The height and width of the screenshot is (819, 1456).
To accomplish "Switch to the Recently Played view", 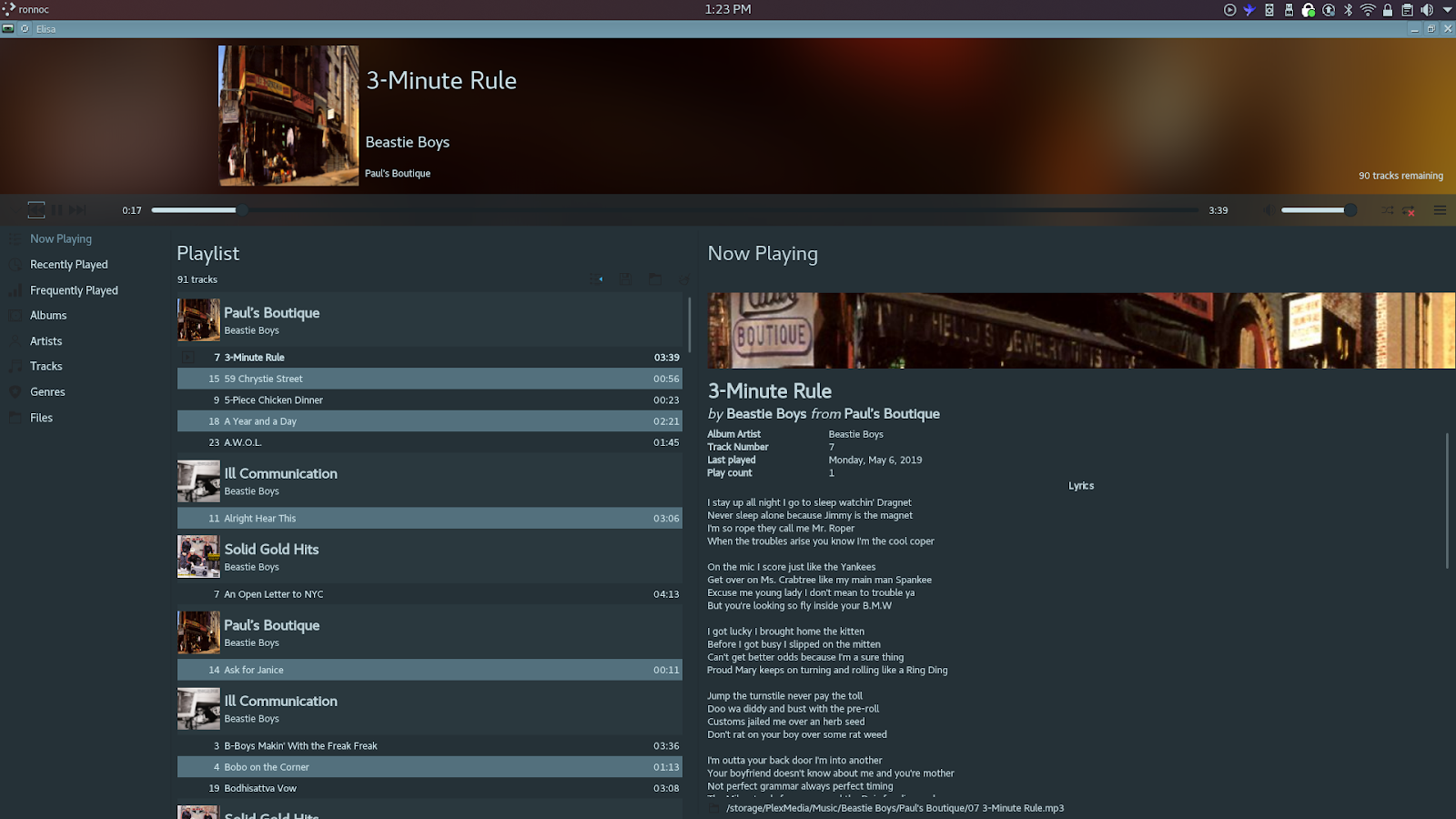I will (x=66, y=264).
